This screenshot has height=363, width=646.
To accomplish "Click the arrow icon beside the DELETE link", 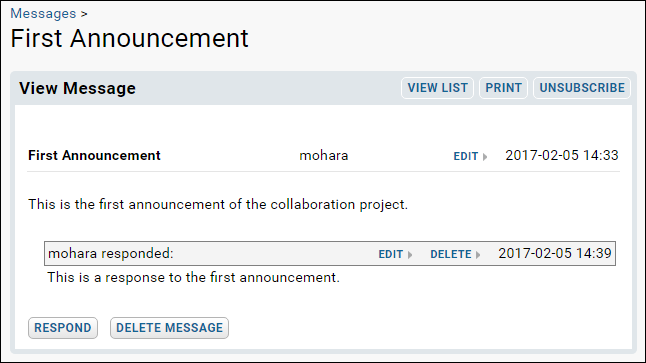I will 478,255.
